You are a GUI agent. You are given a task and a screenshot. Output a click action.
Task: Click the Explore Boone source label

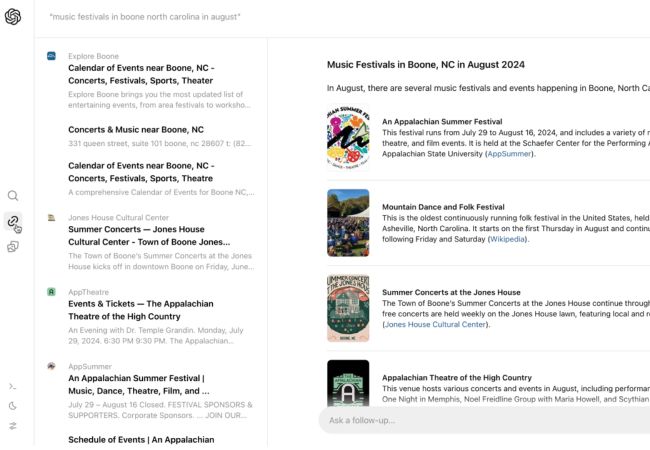click(x=94, y=56)
